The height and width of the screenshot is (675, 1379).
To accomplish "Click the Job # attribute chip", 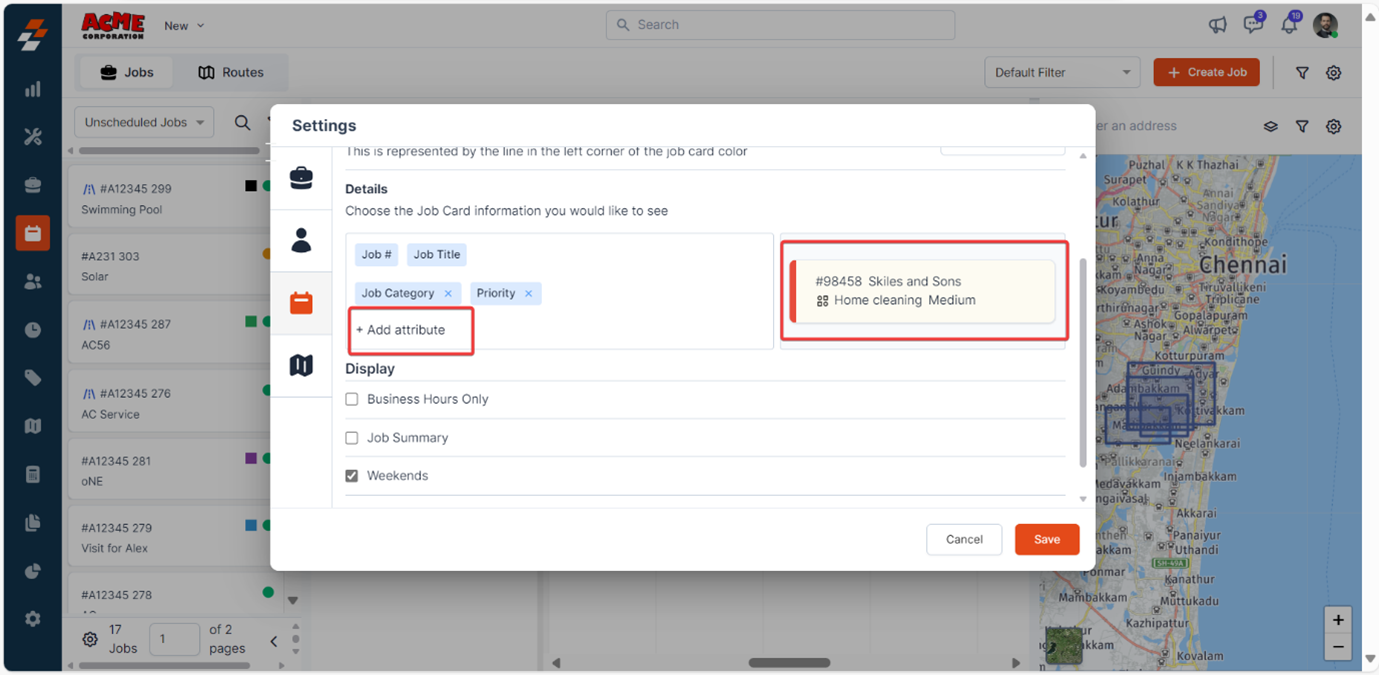I will tap(377, 255).
